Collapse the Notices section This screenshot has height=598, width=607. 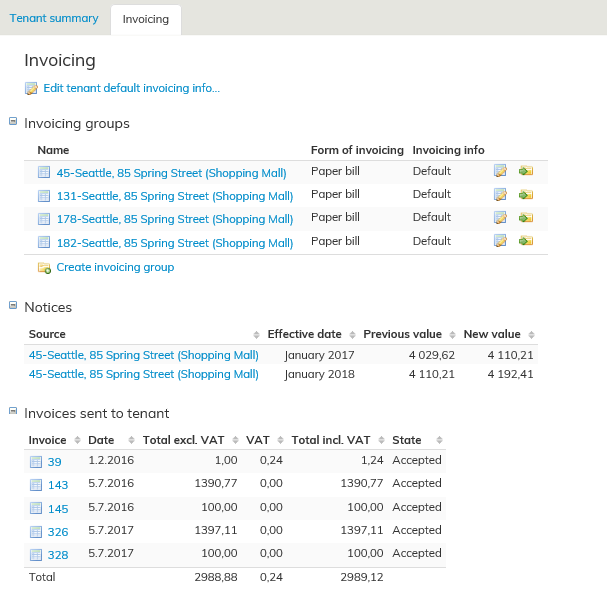tap(13, 305)
